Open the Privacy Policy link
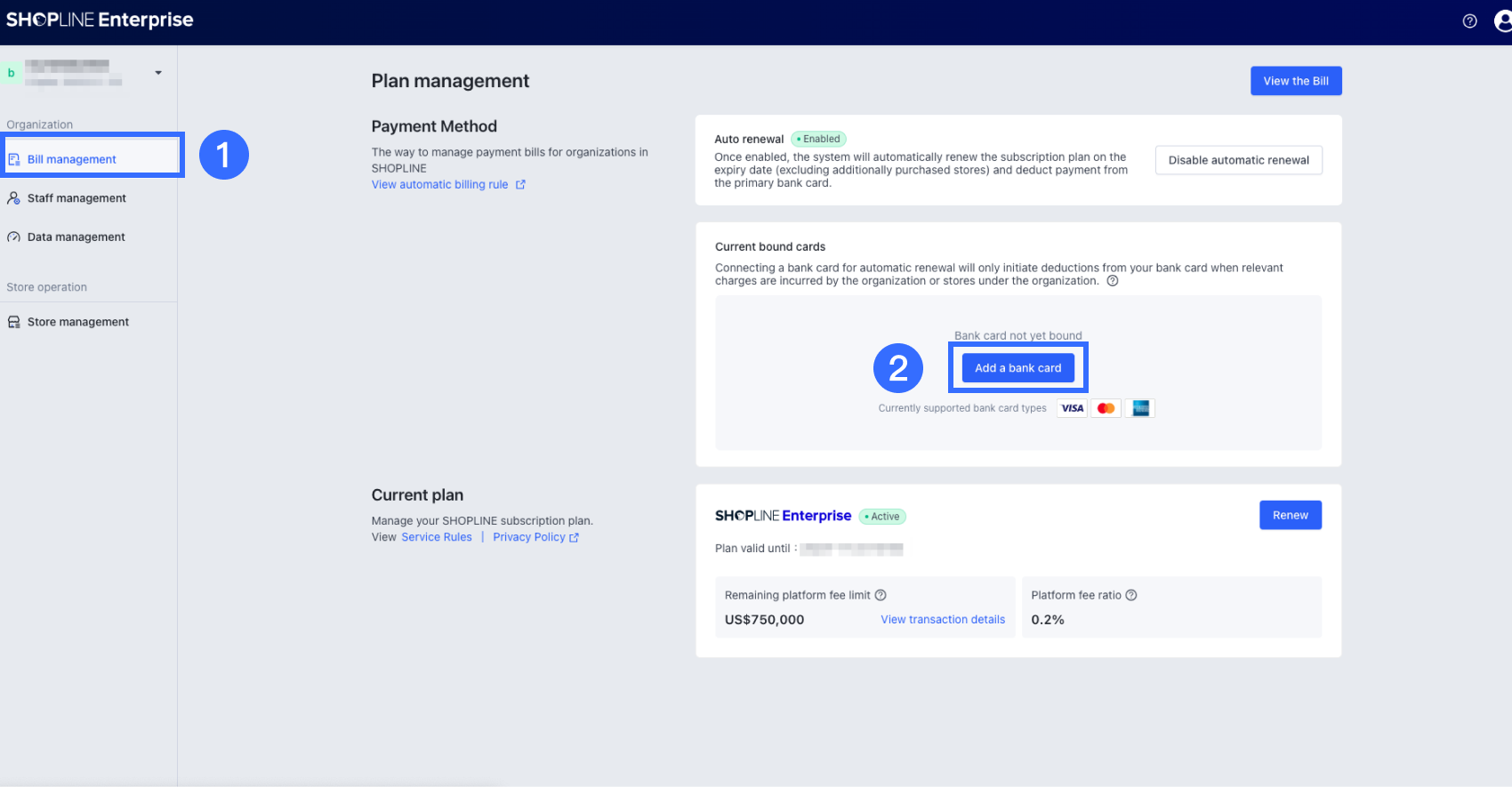 529,537
